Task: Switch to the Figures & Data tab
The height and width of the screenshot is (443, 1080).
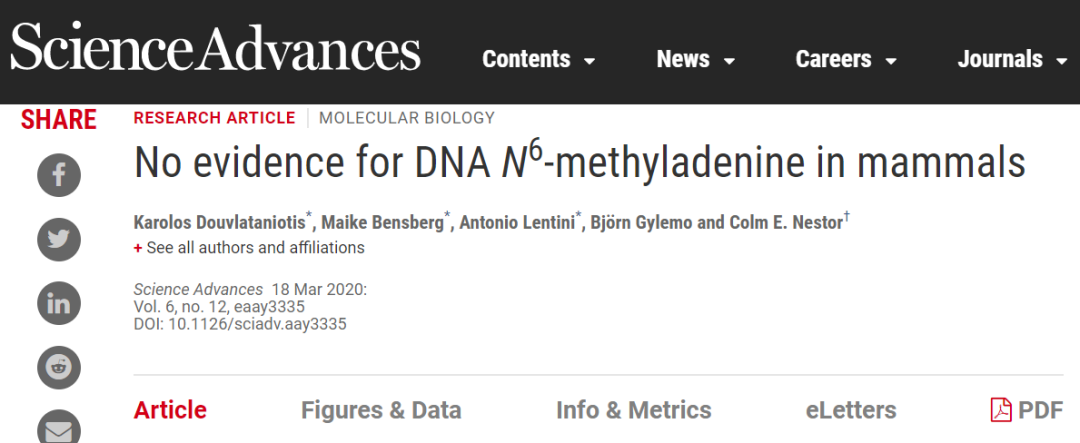Action: click(381, 410)
